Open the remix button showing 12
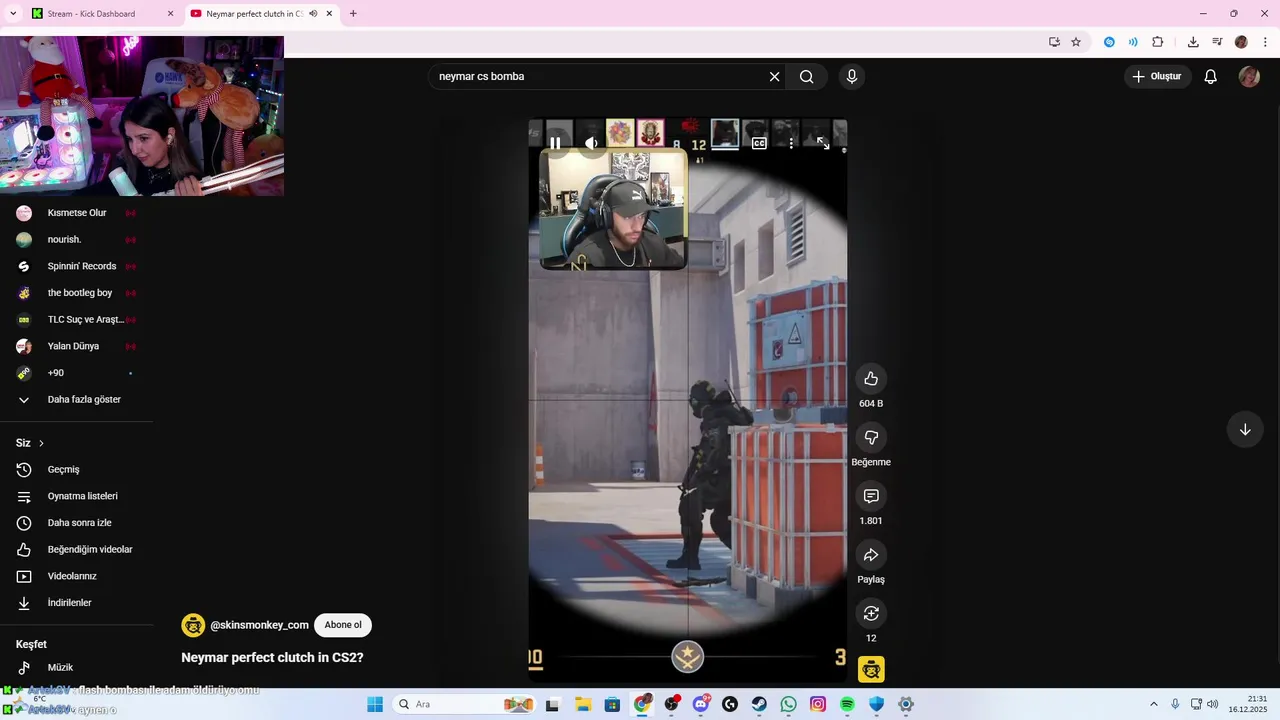This screenshot has height=720, width=1280. pyautogui.click(x=871, y=613)
